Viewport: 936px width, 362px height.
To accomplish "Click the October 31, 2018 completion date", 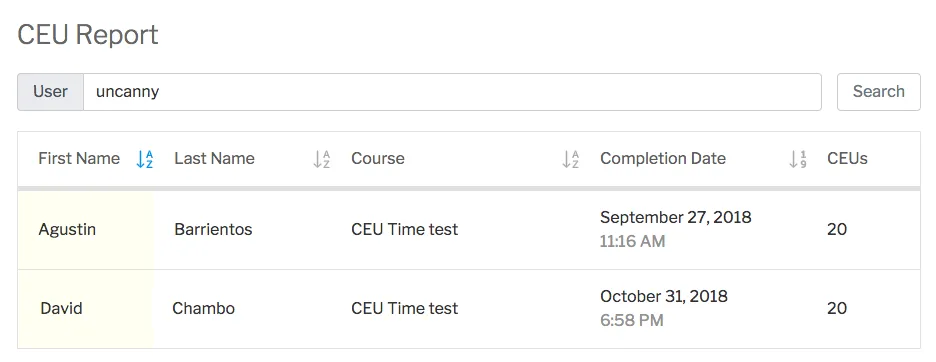I will (x=664, y=296).
